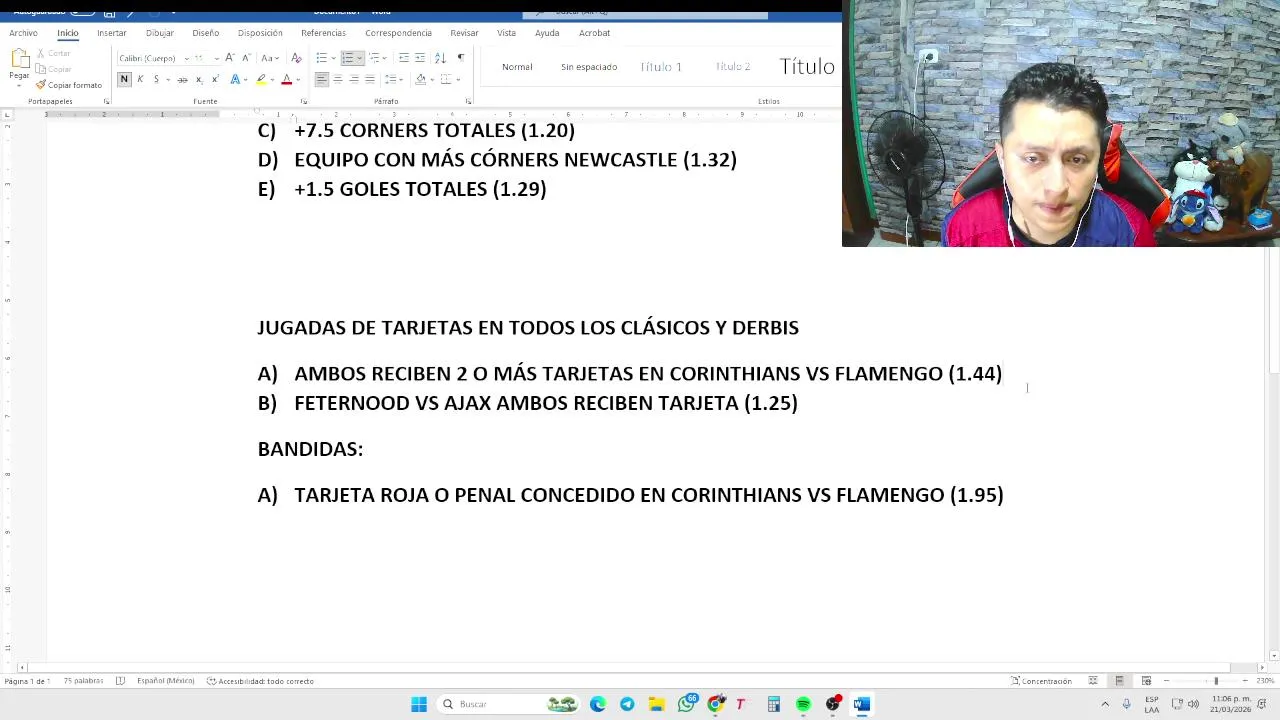Open WhatsApp from the taskbar
The image size is (1280, 720).
click(686, 704)
